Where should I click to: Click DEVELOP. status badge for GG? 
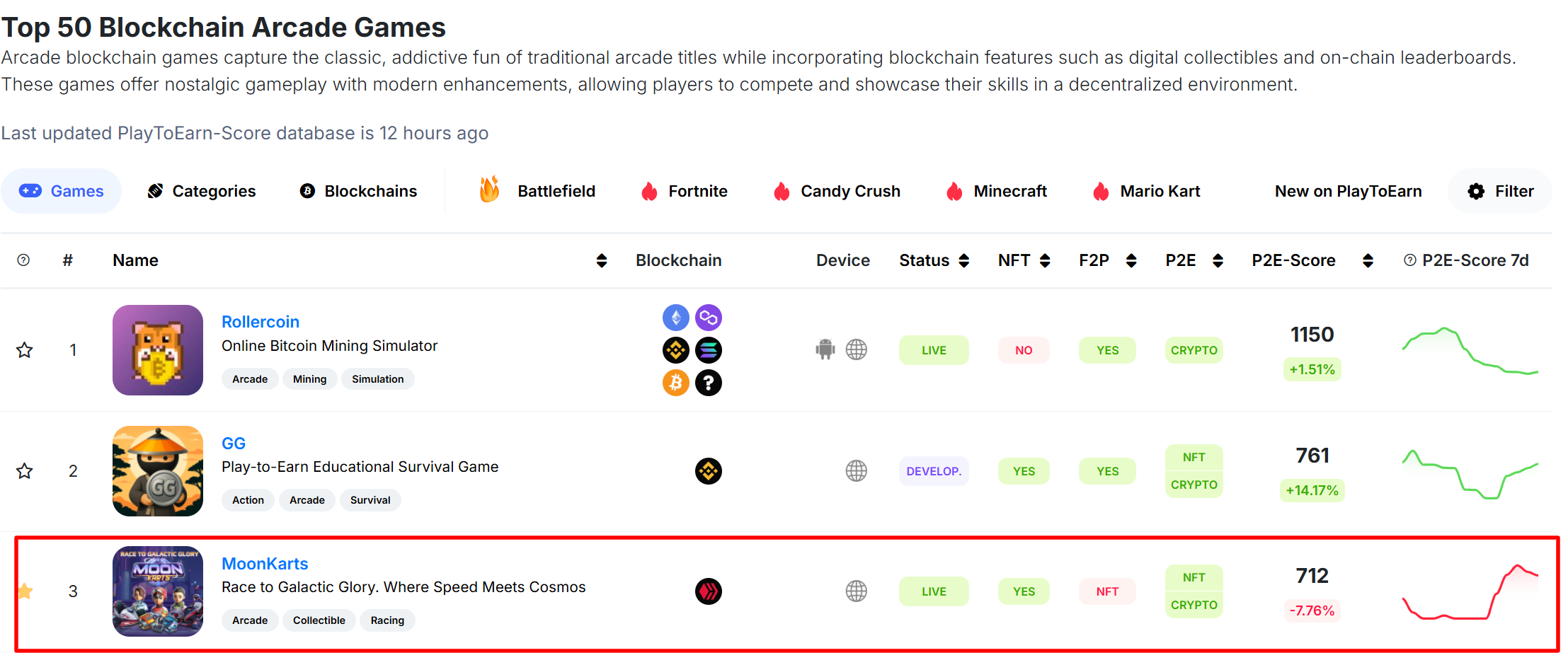(x=934, y=471)
